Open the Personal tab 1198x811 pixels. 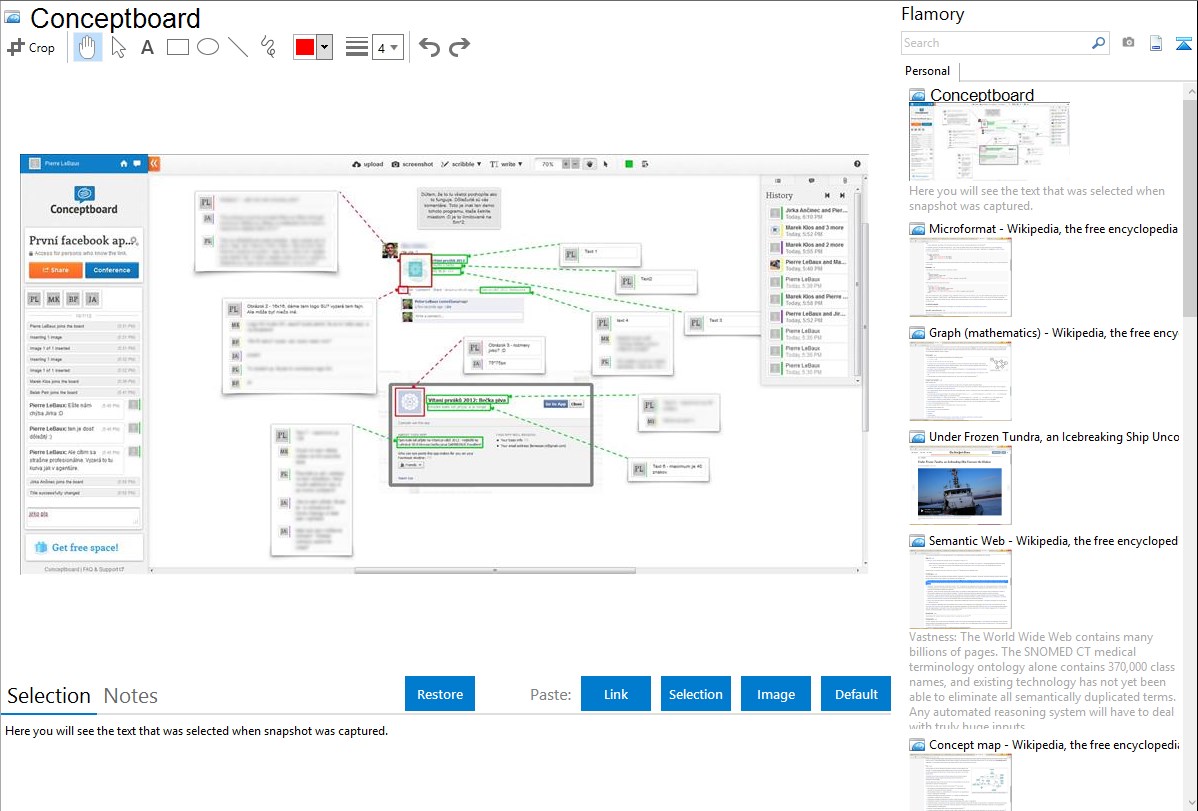point(928,71)
